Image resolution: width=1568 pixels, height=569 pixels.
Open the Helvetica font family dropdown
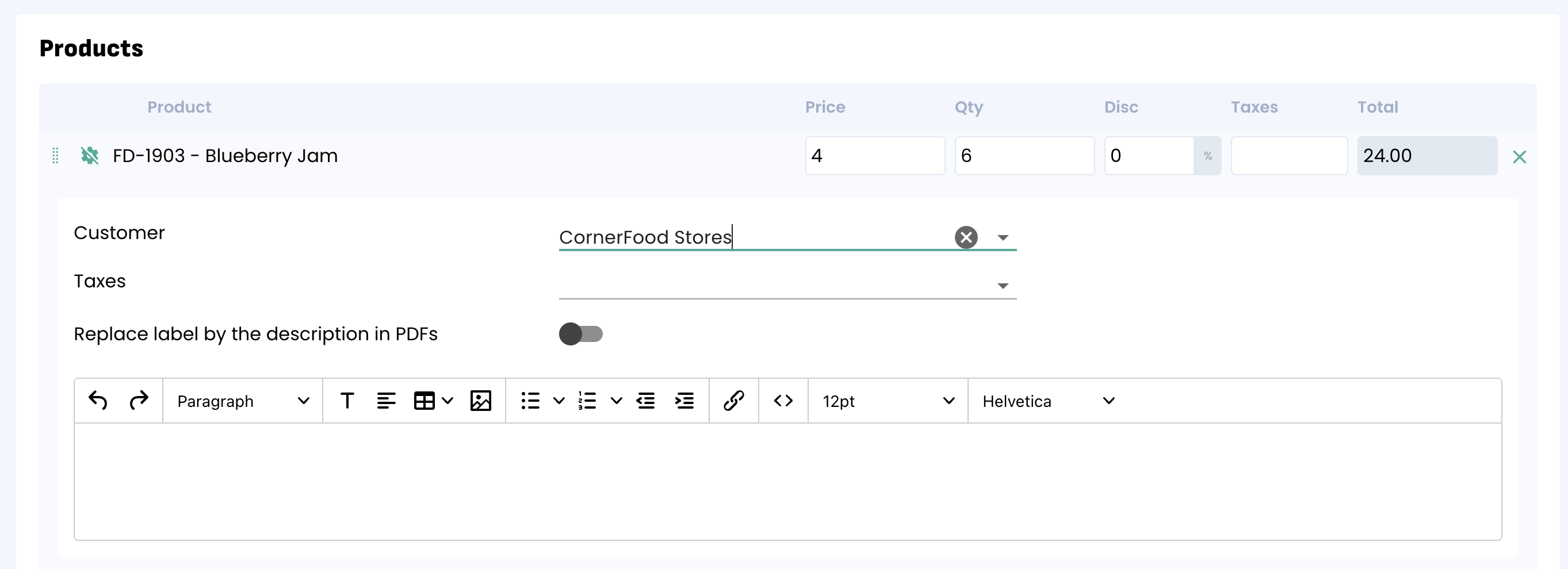[1047, 401]
